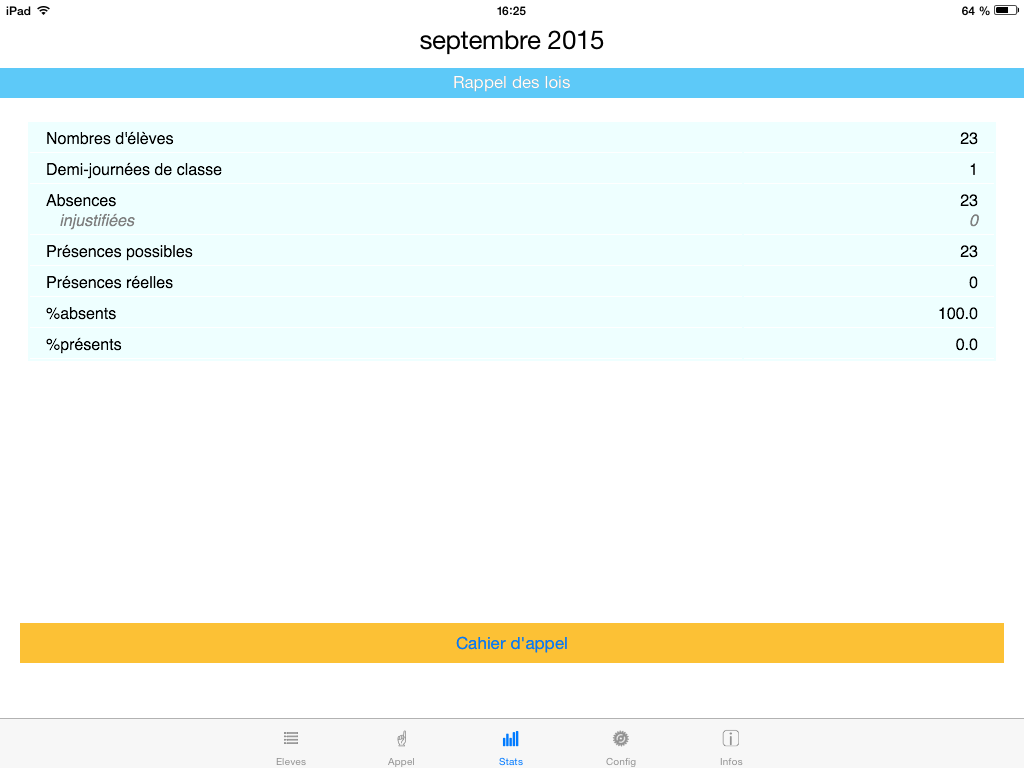Tap the 100.0 absents percentage value
The height and width of the screenshot is (768, 1024).
pos(957,314)
